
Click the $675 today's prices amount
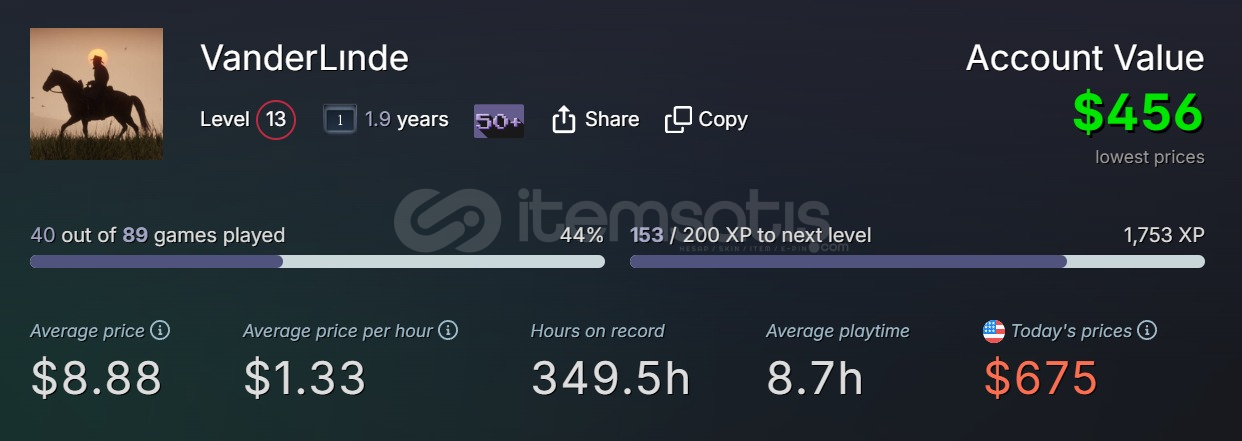1041,378
